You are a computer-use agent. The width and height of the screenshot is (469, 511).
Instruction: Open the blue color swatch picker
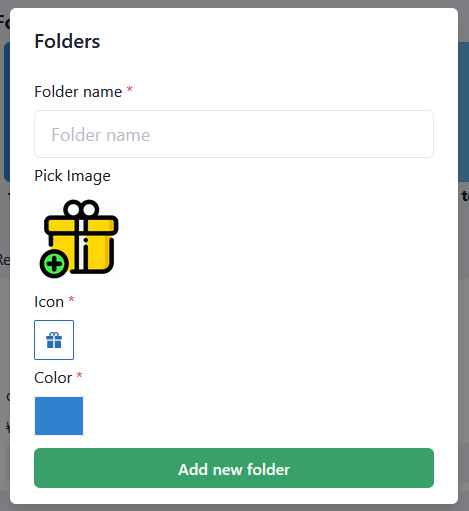tap(59, 416)
